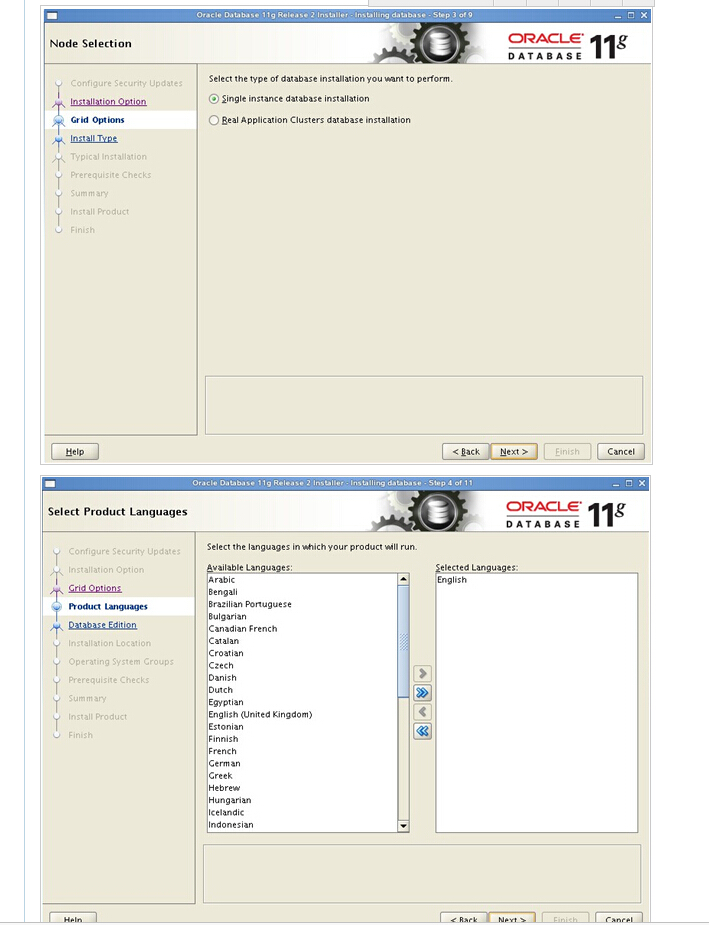This screenshot has height=925, width=709.
Task: Select English (United Kingdom) in list
Action: point(303,714)
